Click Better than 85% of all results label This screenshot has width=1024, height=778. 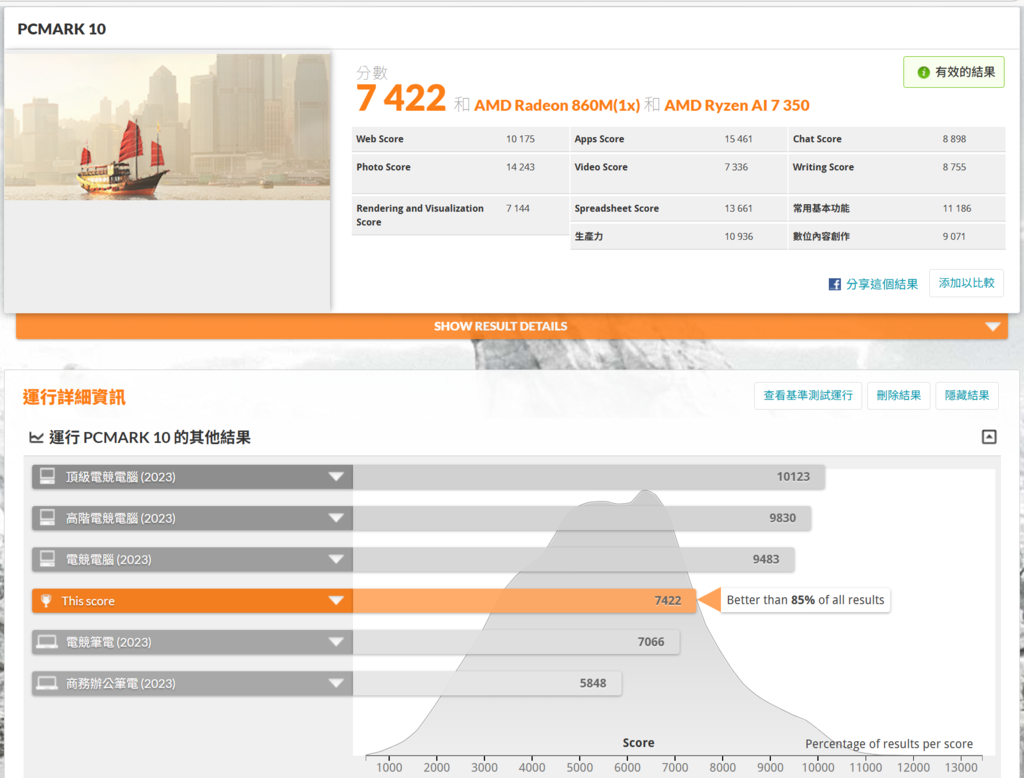805,600
